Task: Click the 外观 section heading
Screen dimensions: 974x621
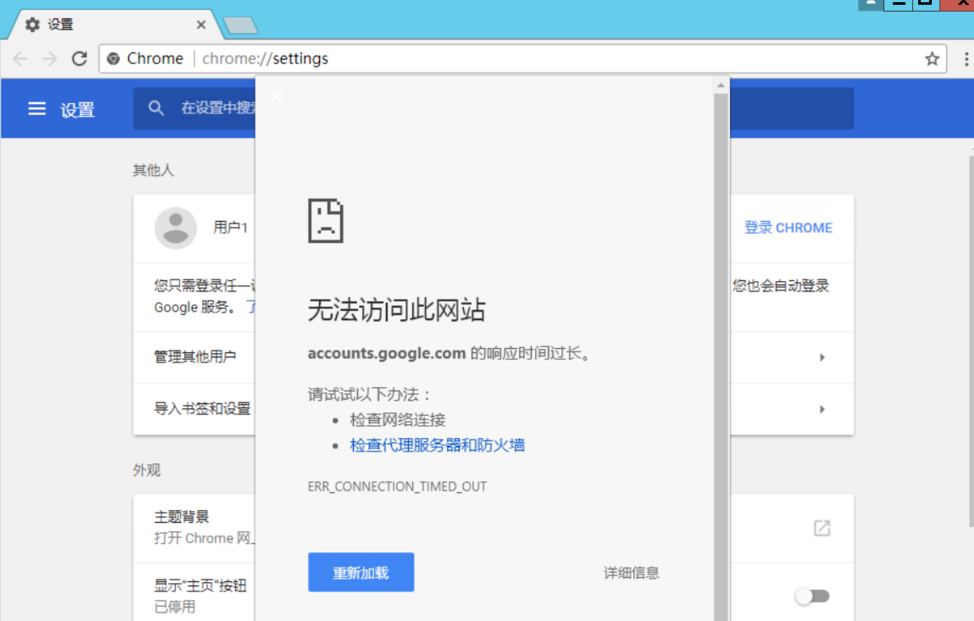Action: (x=147, y=470)
